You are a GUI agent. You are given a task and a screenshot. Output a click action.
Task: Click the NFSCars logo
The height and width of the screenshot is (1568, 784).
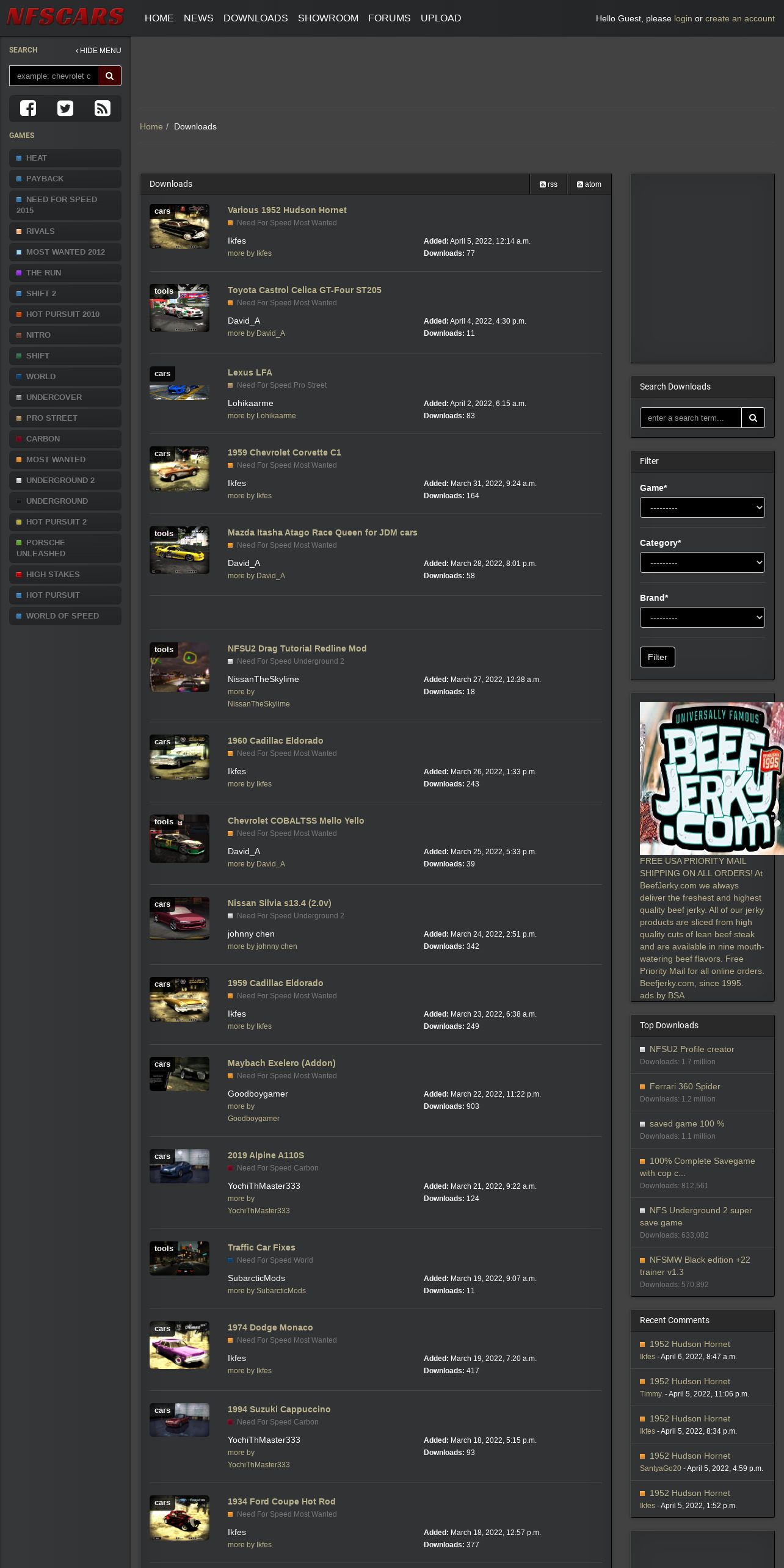coord(65,17)
